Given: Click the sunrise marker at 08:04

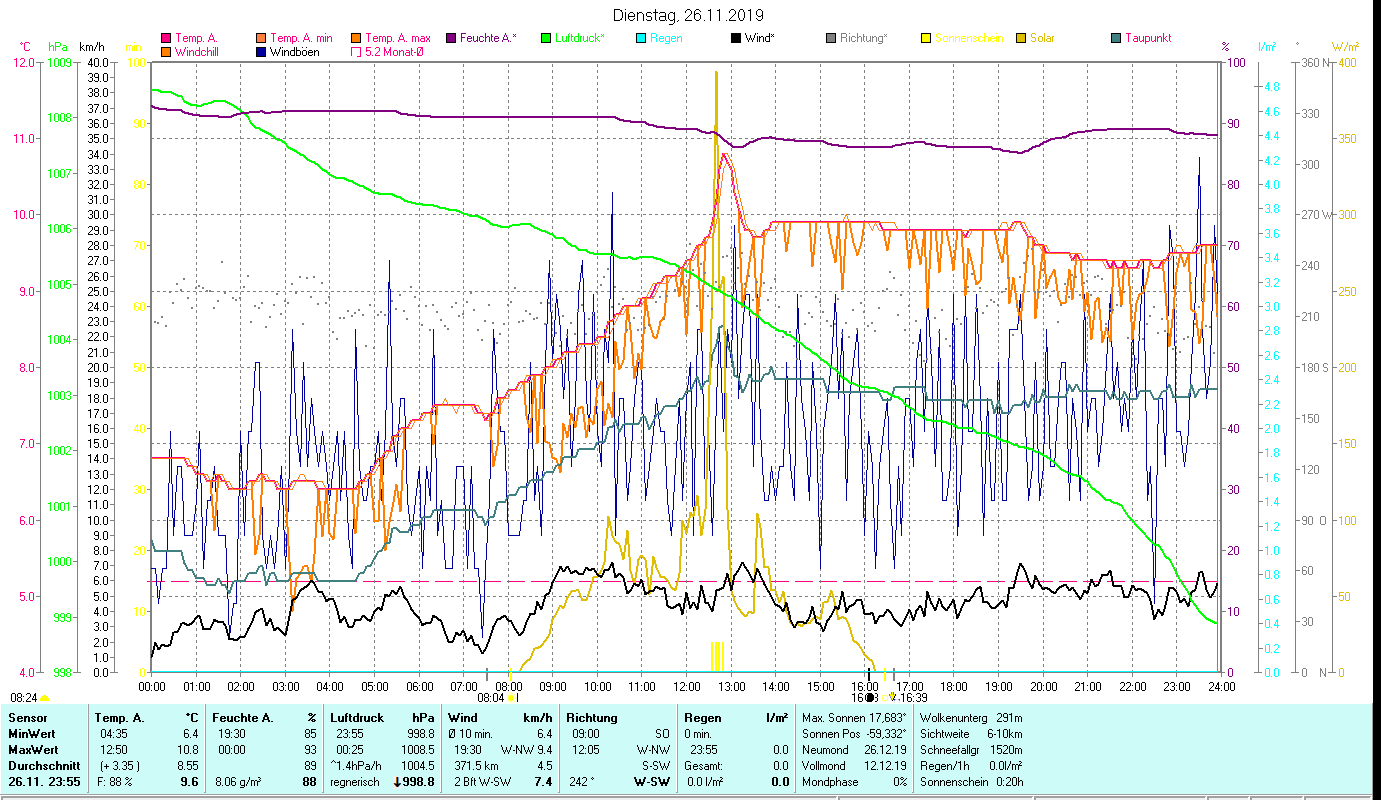Looking at the screenshot, I should (x=510, y=698).
